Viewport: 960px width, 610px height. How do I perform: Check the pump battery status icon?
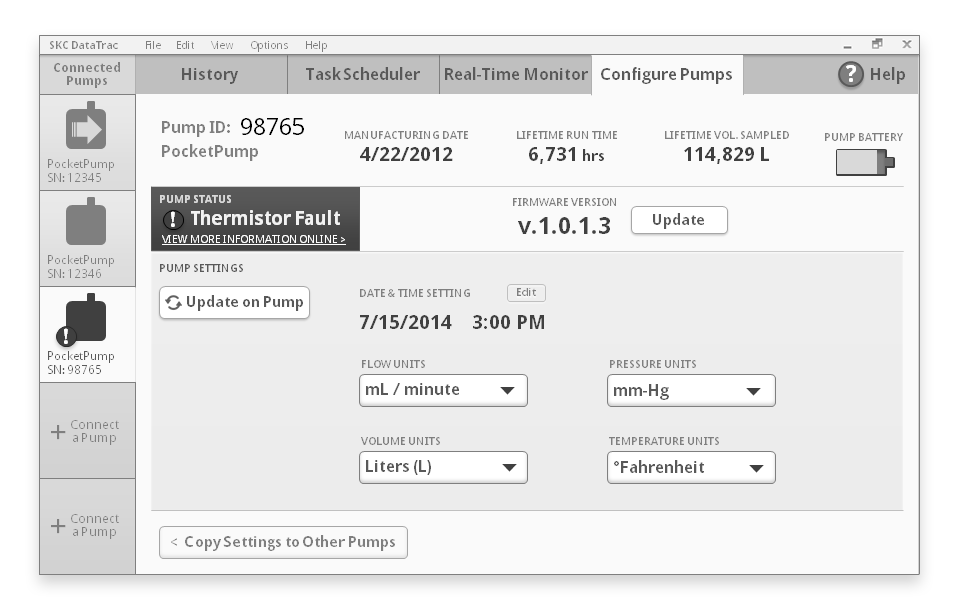click(861, 162)
